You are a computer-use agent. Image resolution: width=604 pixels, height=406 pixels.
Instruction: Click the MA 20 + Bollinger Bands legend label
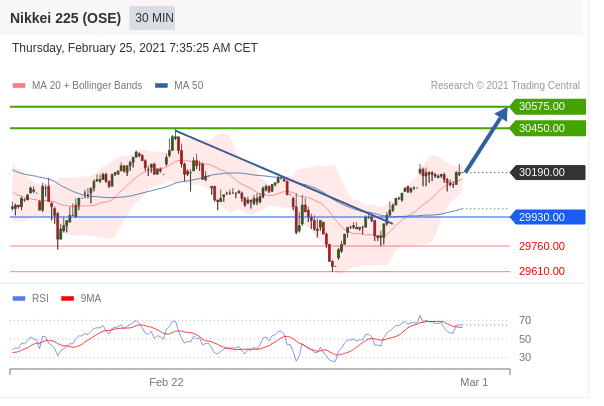pyautogui.click(x=87, y=85)
